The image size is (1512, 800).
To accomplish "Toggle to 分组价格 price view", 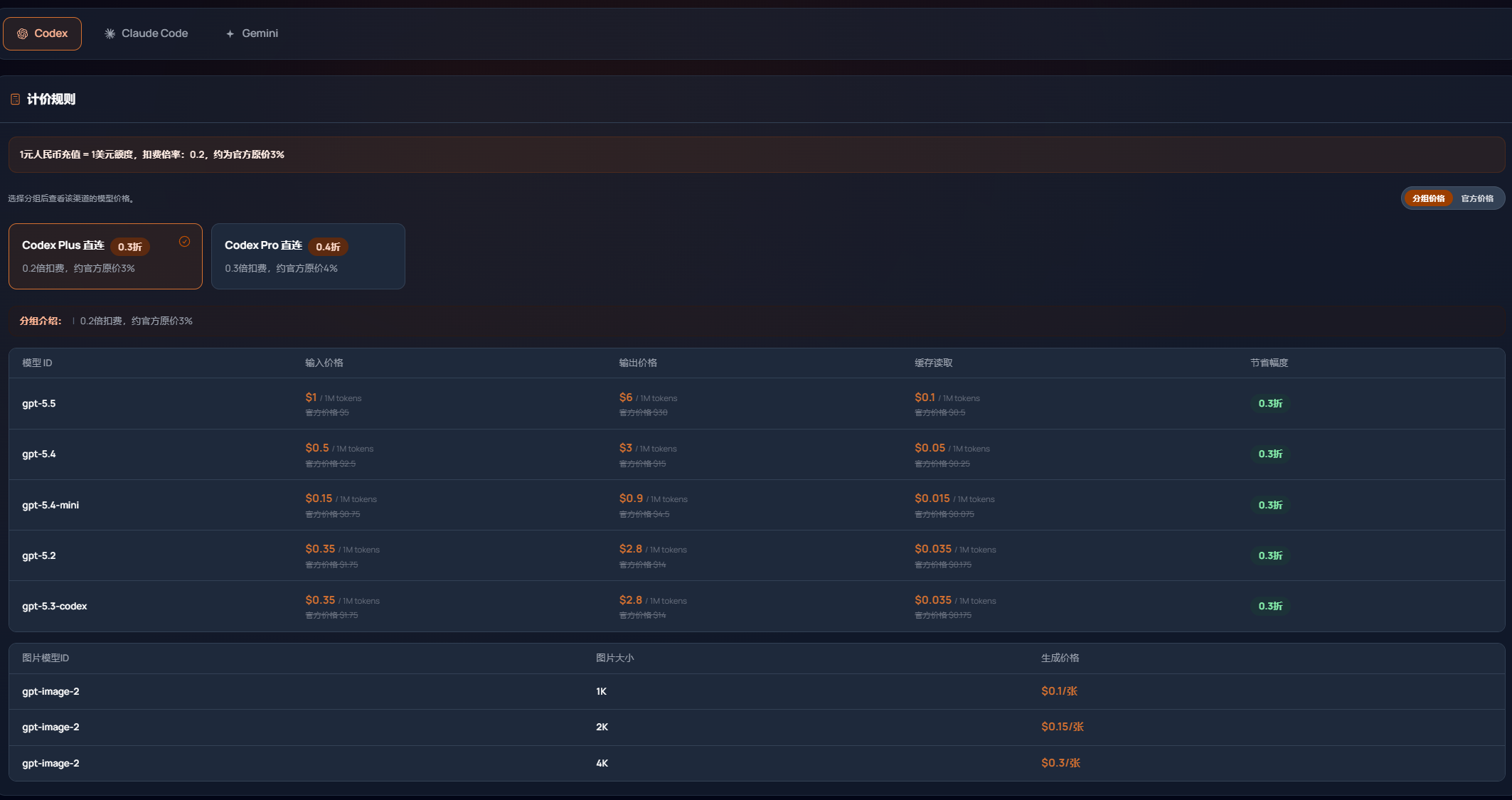I will 1428,198.
